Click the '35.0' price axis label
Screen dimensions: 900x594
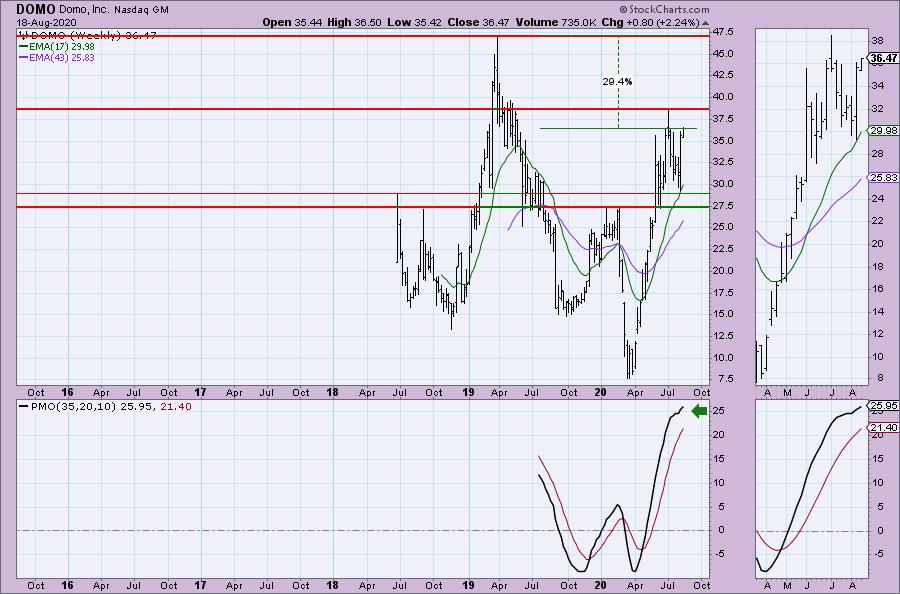point(723,140)
